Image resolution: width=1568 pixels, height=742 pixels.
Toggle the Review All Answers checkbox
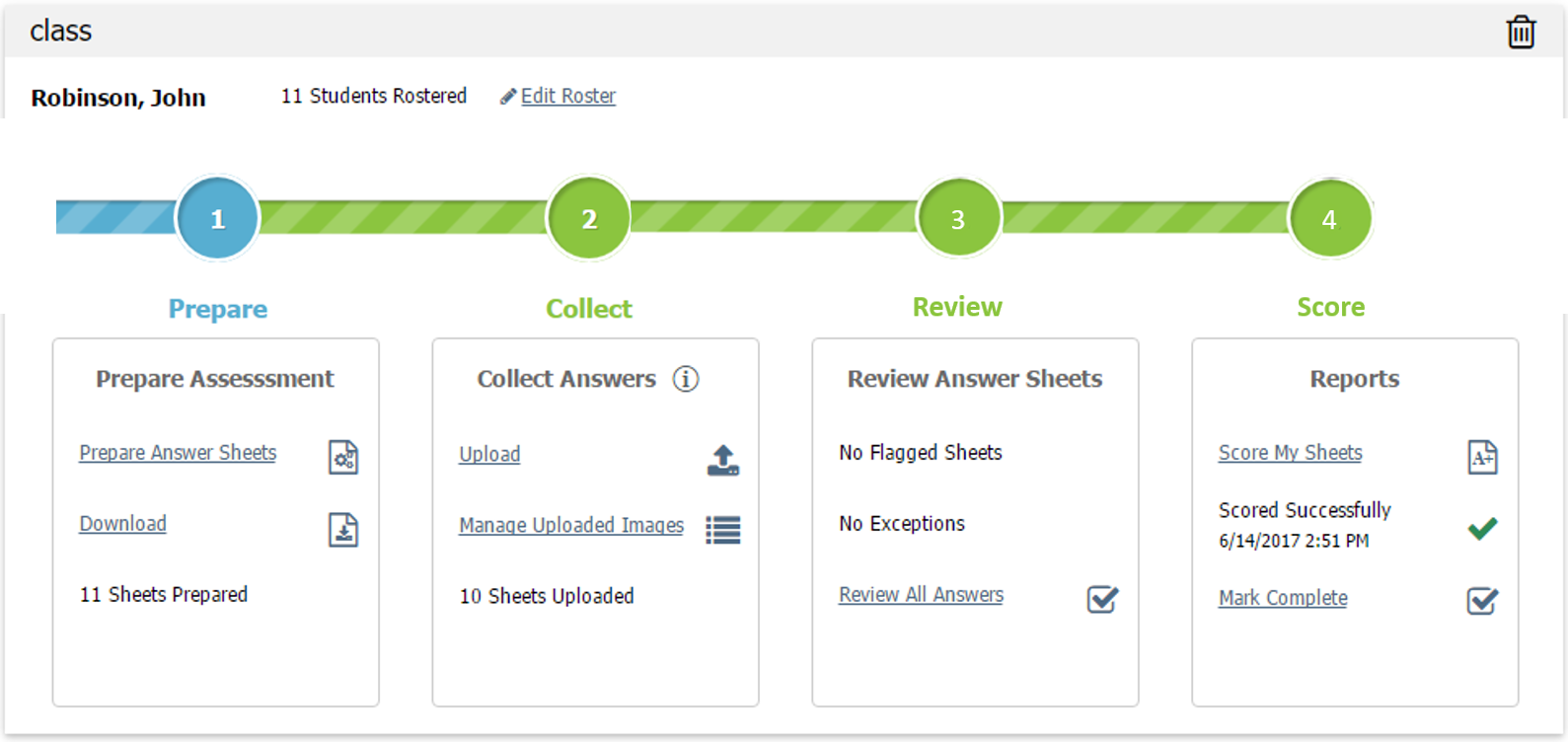(x=1102, y=599)
